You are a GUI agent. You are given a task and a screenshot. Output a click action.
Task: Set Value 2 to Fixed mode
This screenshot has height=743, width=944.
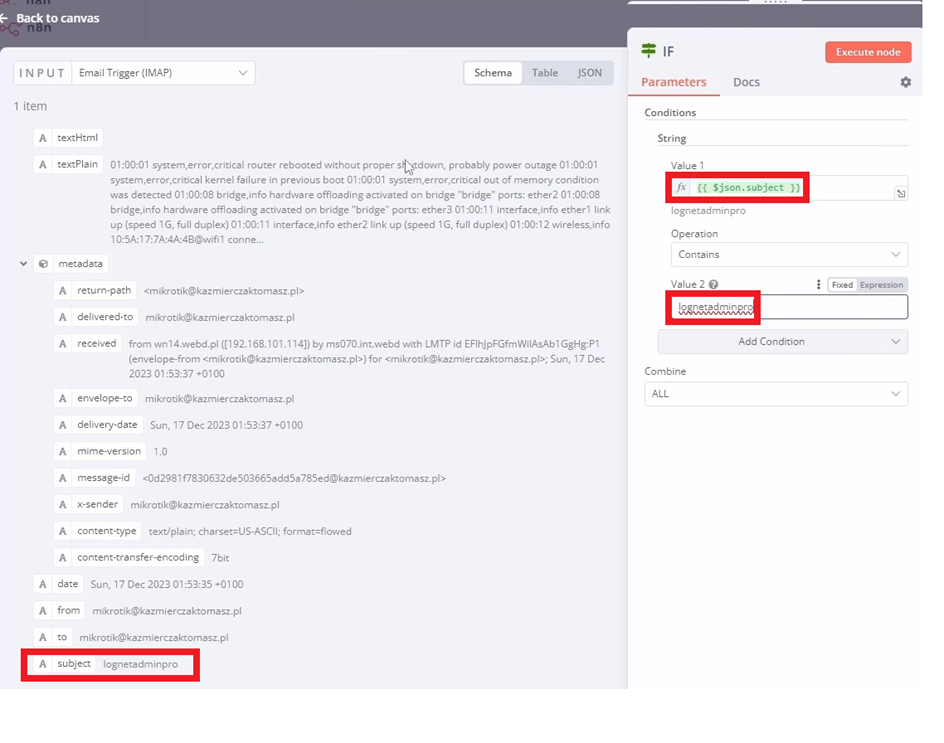[842, 285]
